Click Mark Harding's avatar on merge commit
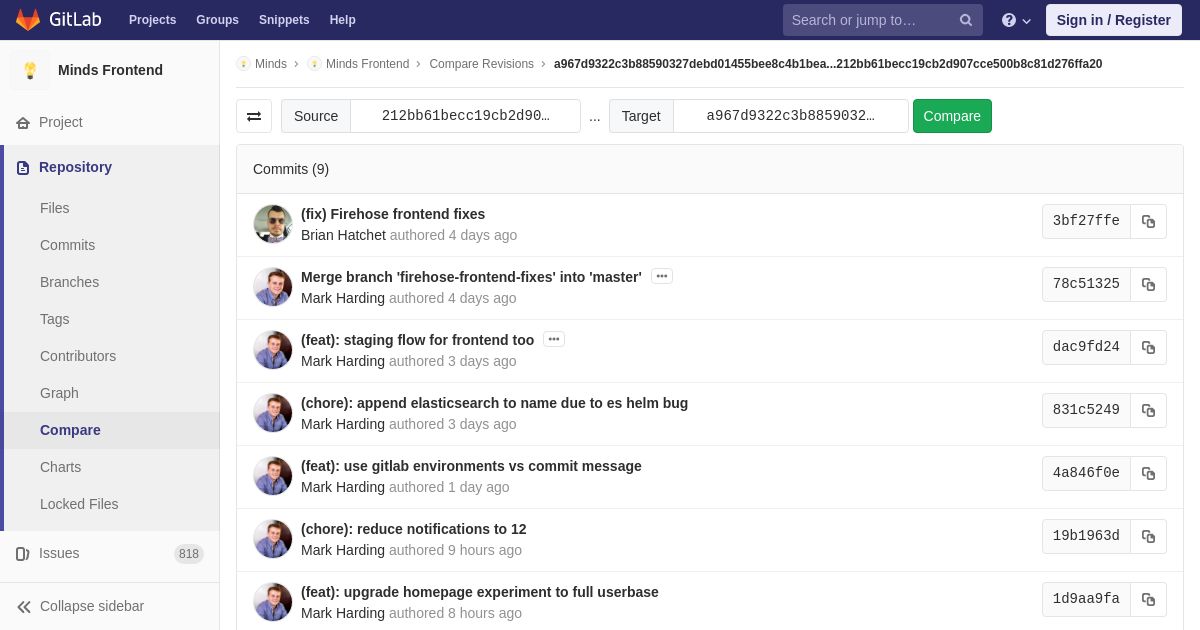 (x=273, y=287)
